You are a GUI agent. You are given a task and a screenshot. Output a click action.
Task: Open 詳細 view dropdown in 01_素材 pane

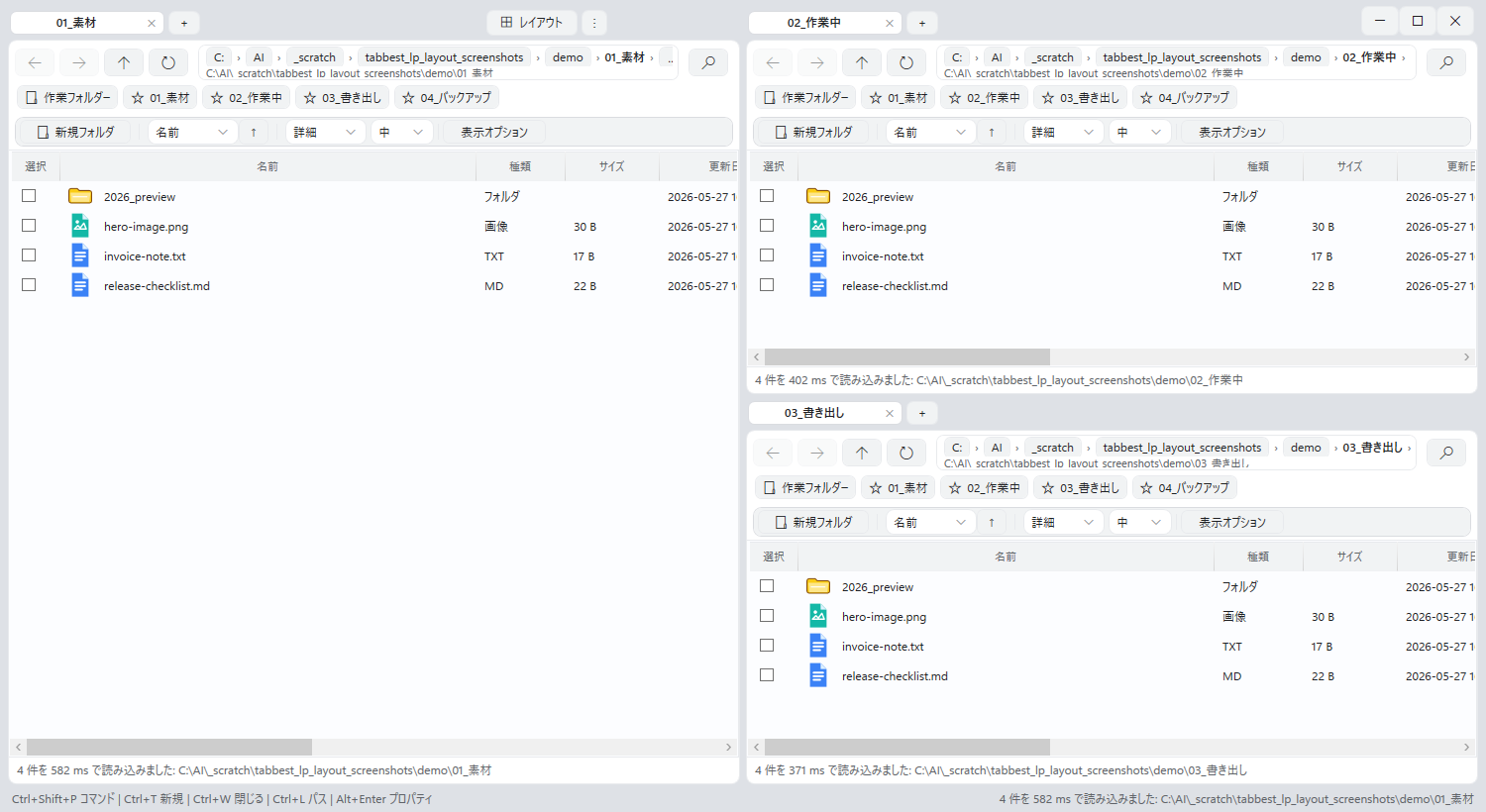click(325, 132)
